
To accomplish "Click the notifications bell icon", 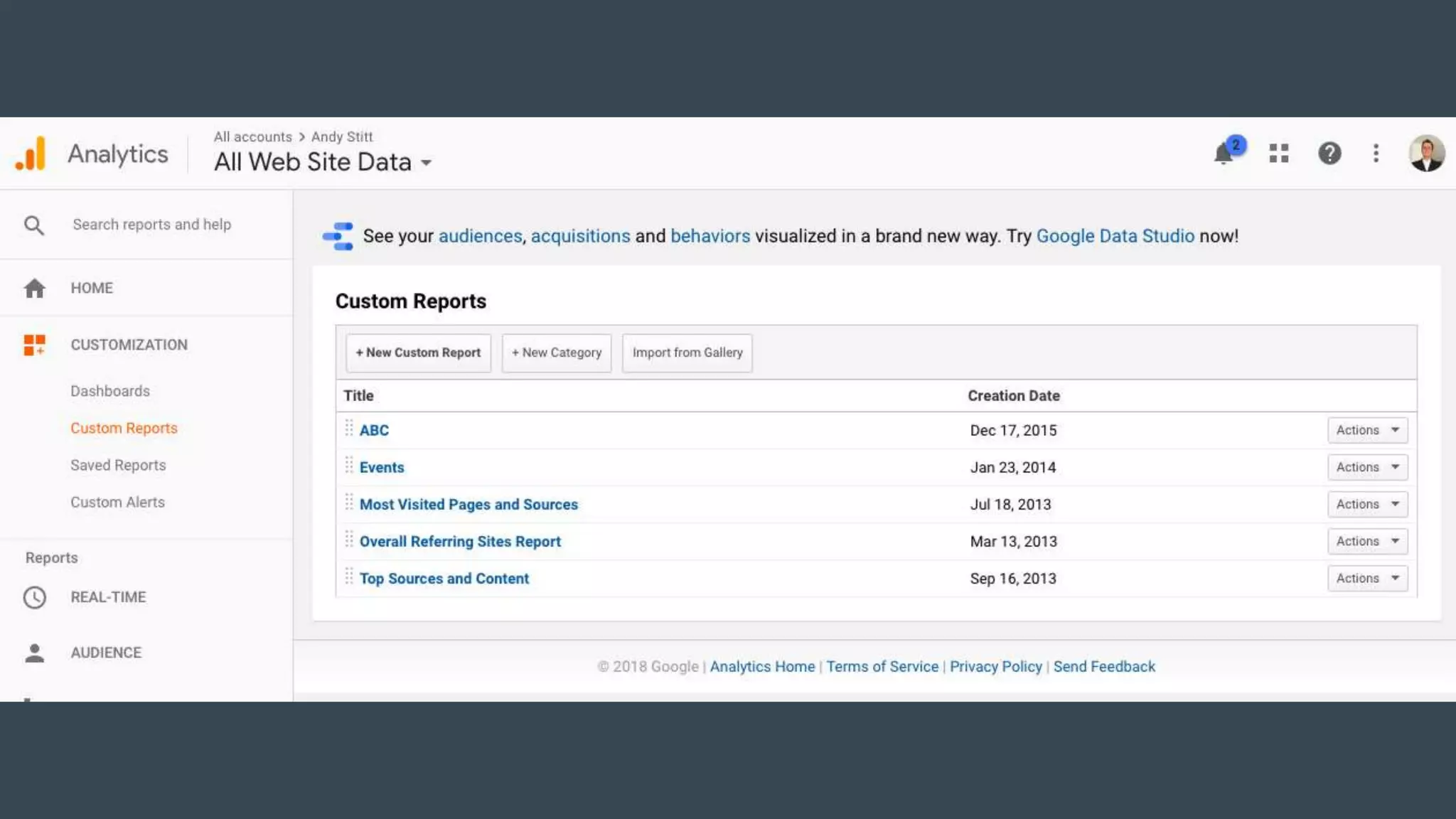I will [x=1224, y=154].
